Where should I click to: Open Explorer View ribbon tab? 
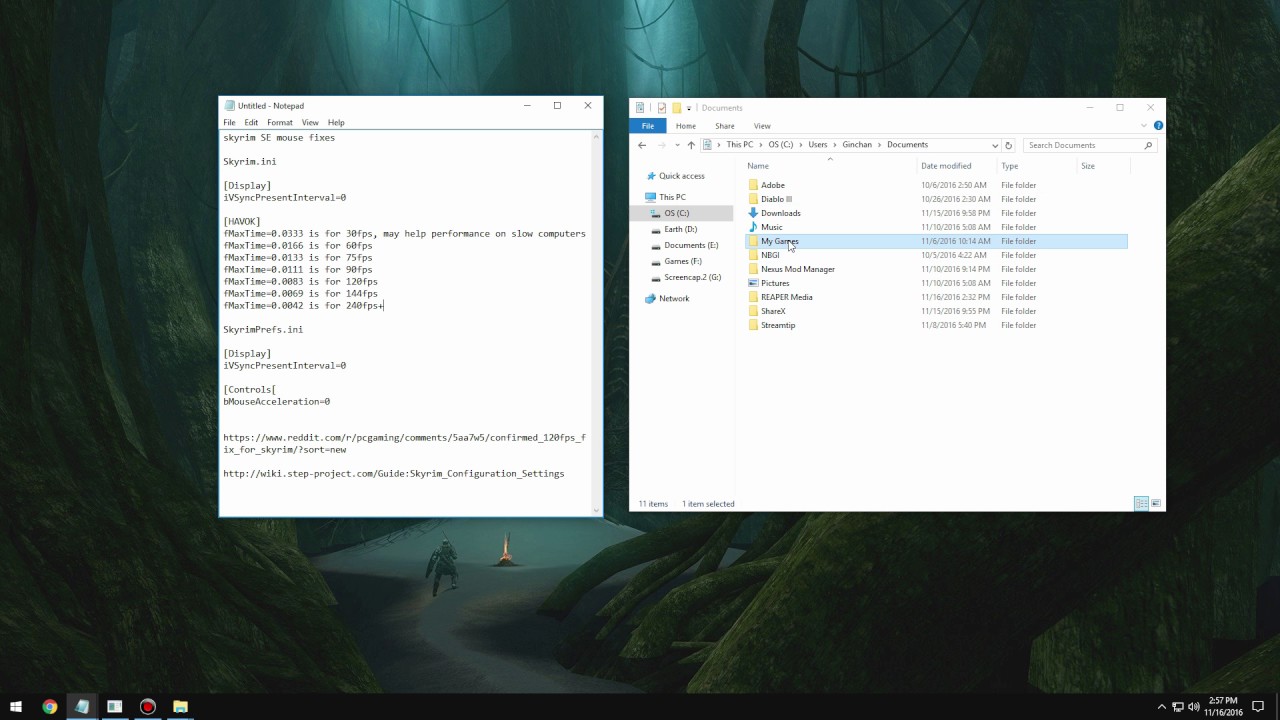pyautogui.click(x=762, y=126)
